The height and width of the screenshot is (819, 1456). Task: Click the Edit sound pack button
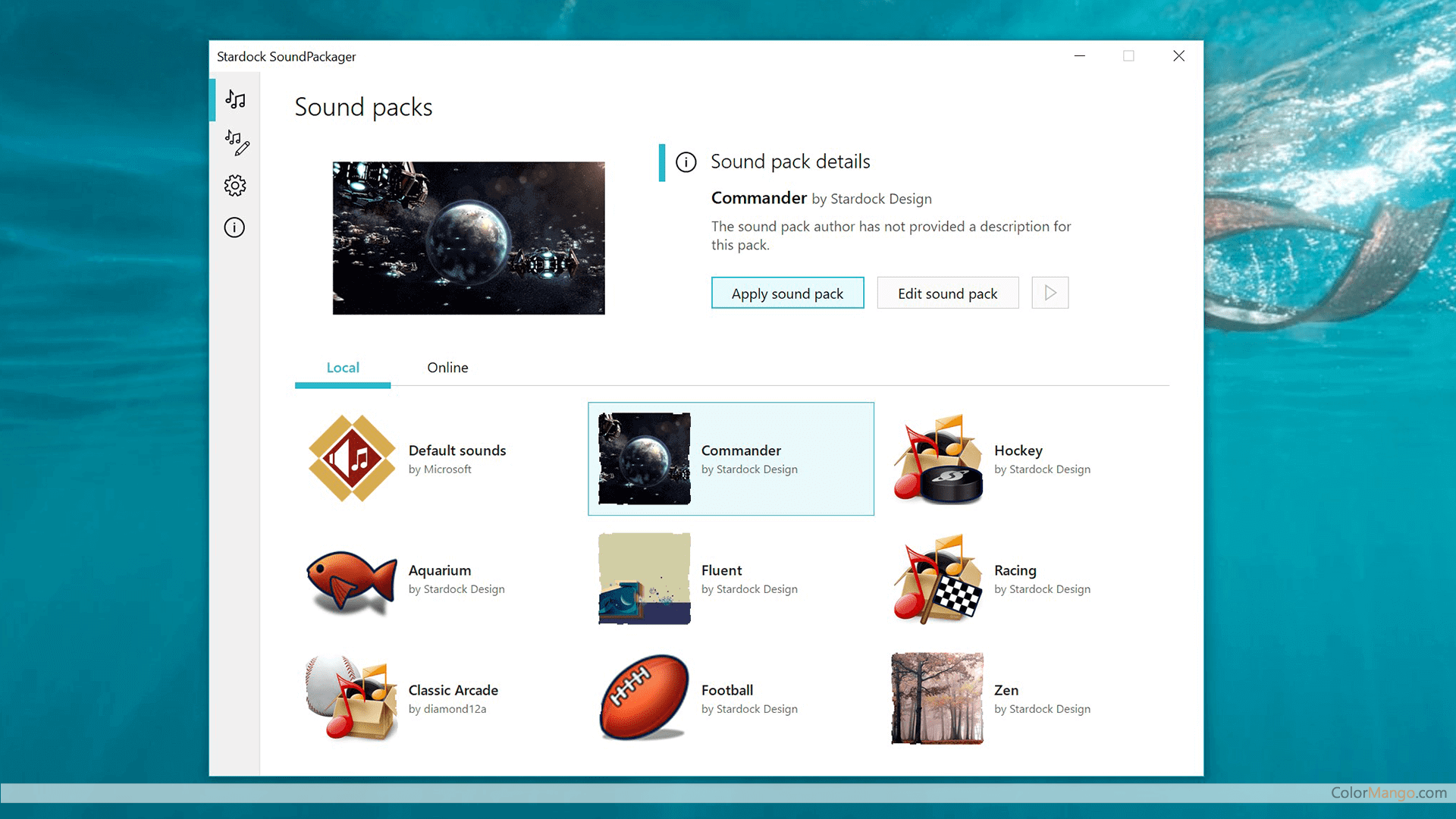coord(948,293)
